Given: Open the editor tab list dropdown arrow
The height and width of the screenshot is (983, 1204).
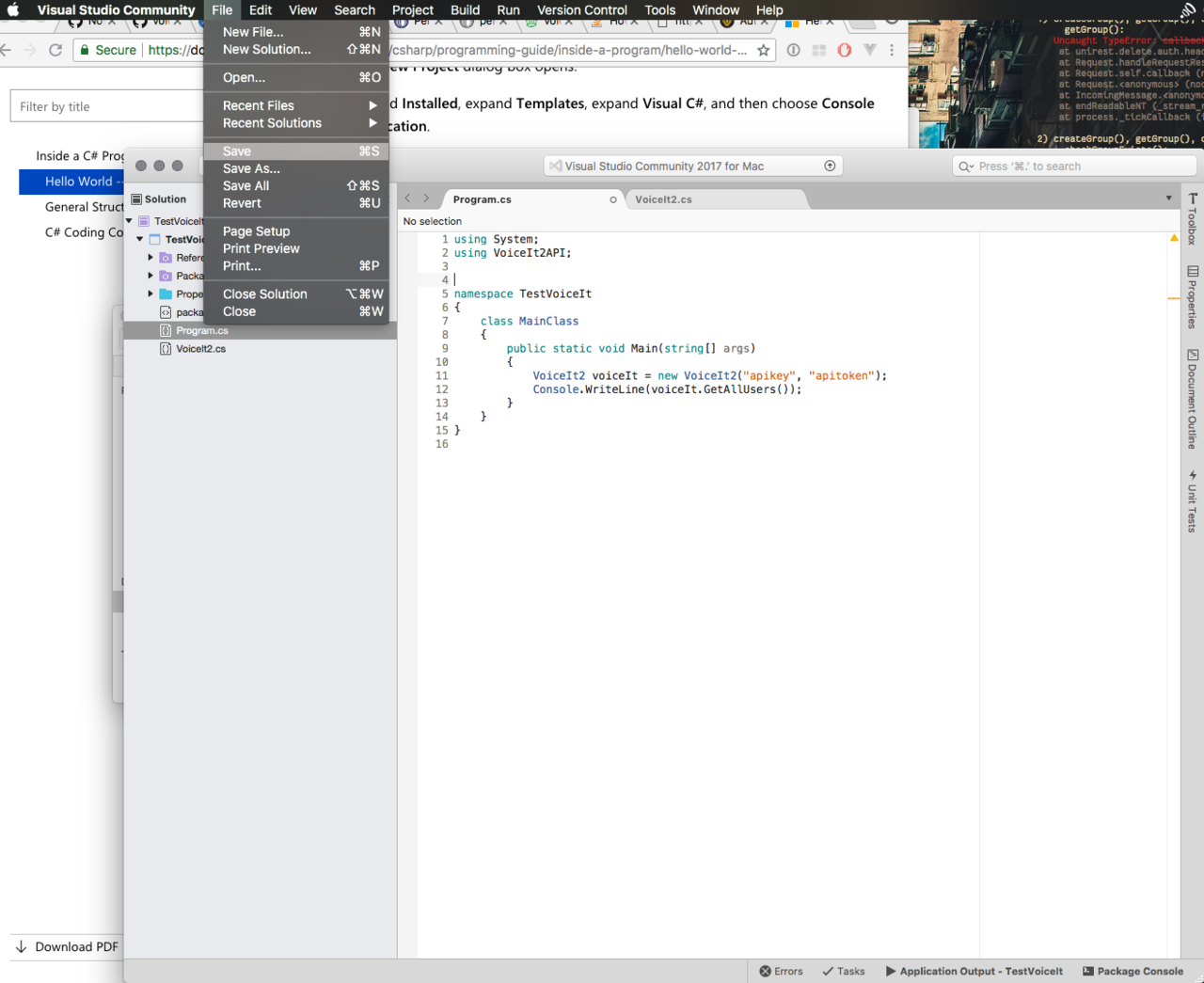Looking at the screenshot, I should pyautogui.click(x=1168, y=198).
